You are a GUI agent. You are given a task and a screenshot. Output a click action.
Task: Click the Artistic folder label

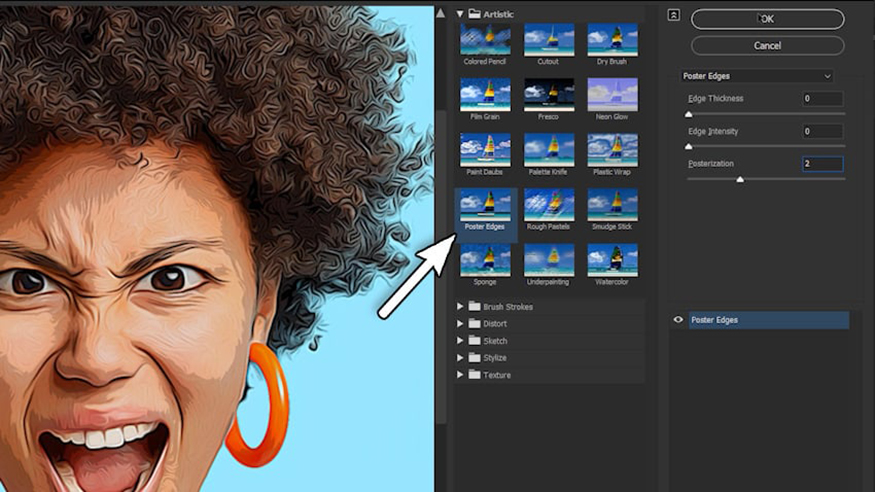click(498, 15)
